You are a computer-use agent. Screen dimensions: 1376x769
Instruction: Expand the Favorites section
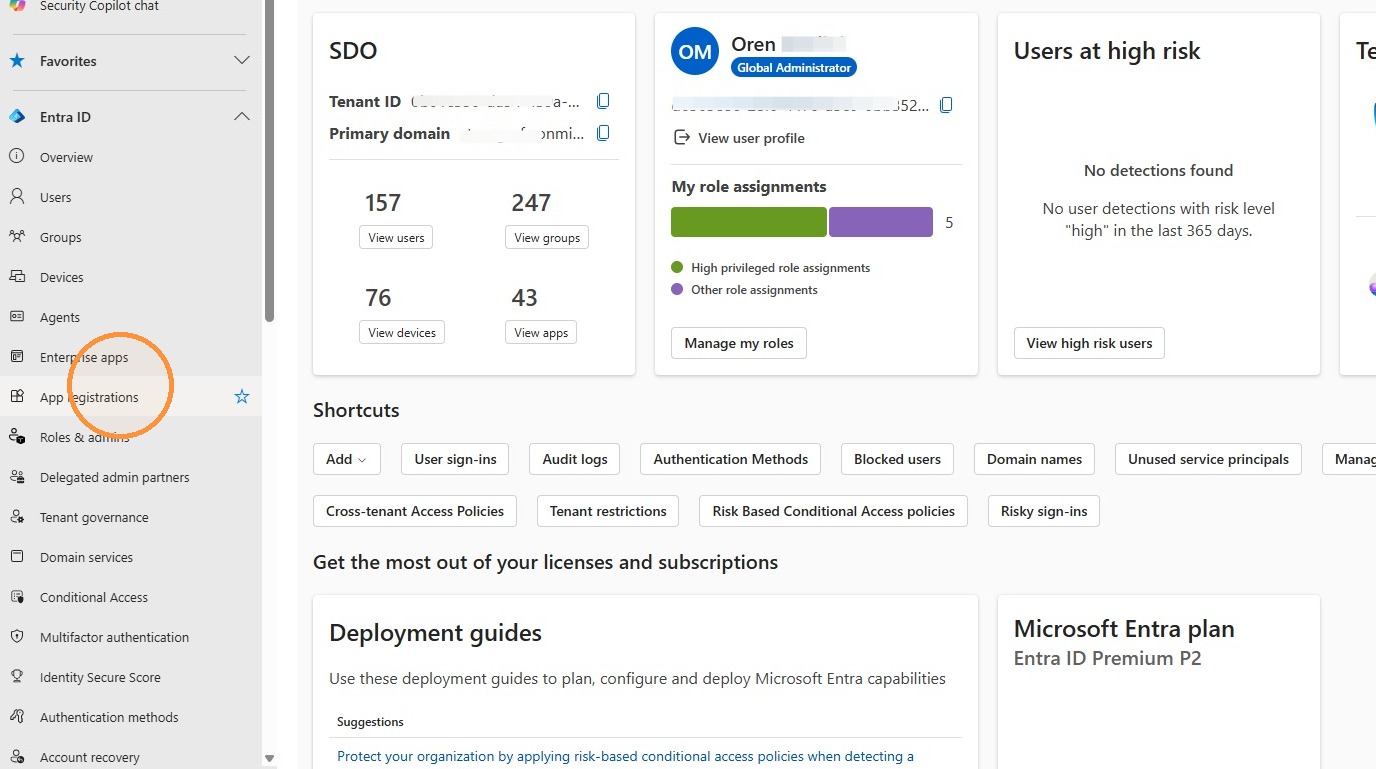click(242, 61)
